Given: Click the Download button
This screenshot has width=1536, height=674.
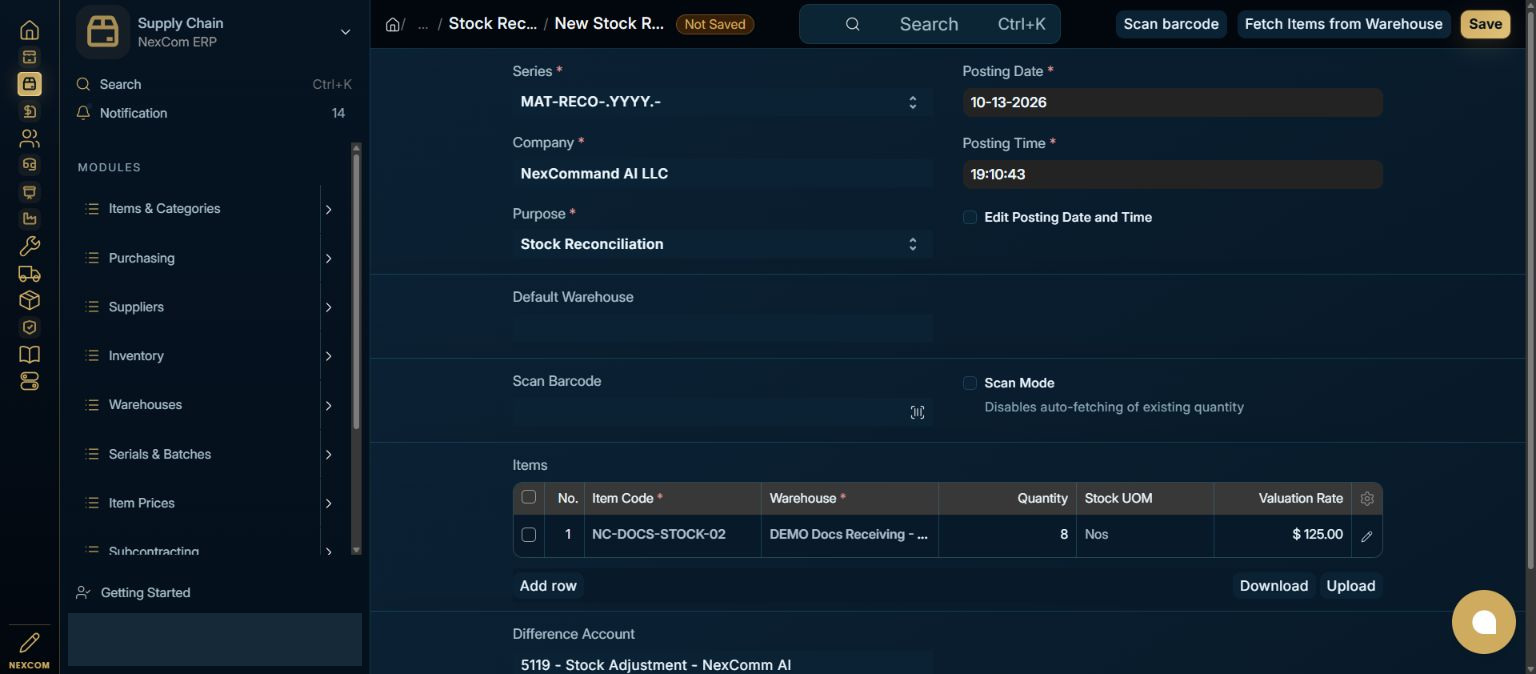Looking at the screenshot, I should pyautogui.click(x=1273, y=586).
